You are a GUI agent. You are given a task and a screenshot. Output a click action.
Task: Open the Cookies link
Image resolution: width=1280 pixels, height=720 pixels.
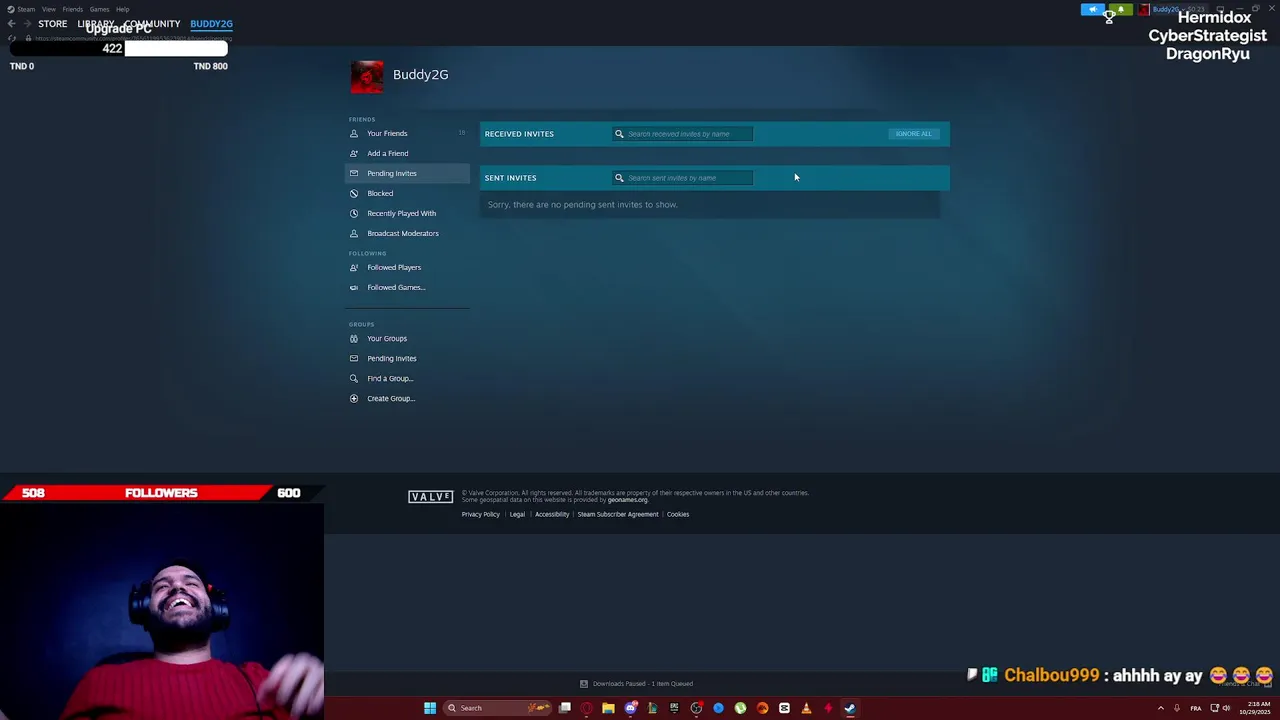pos(678,514)
